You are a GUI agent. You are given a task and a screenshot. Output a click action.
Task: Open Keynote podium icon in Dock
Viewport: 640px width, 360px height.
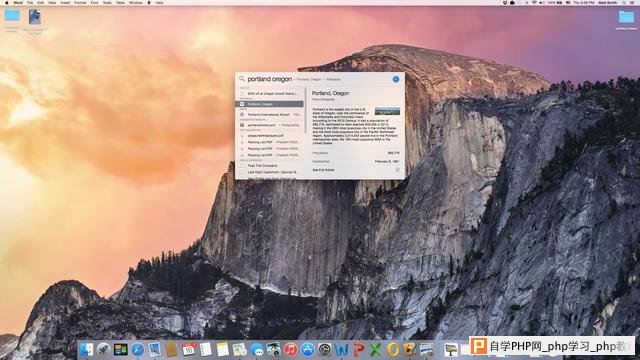coord(451,349)
